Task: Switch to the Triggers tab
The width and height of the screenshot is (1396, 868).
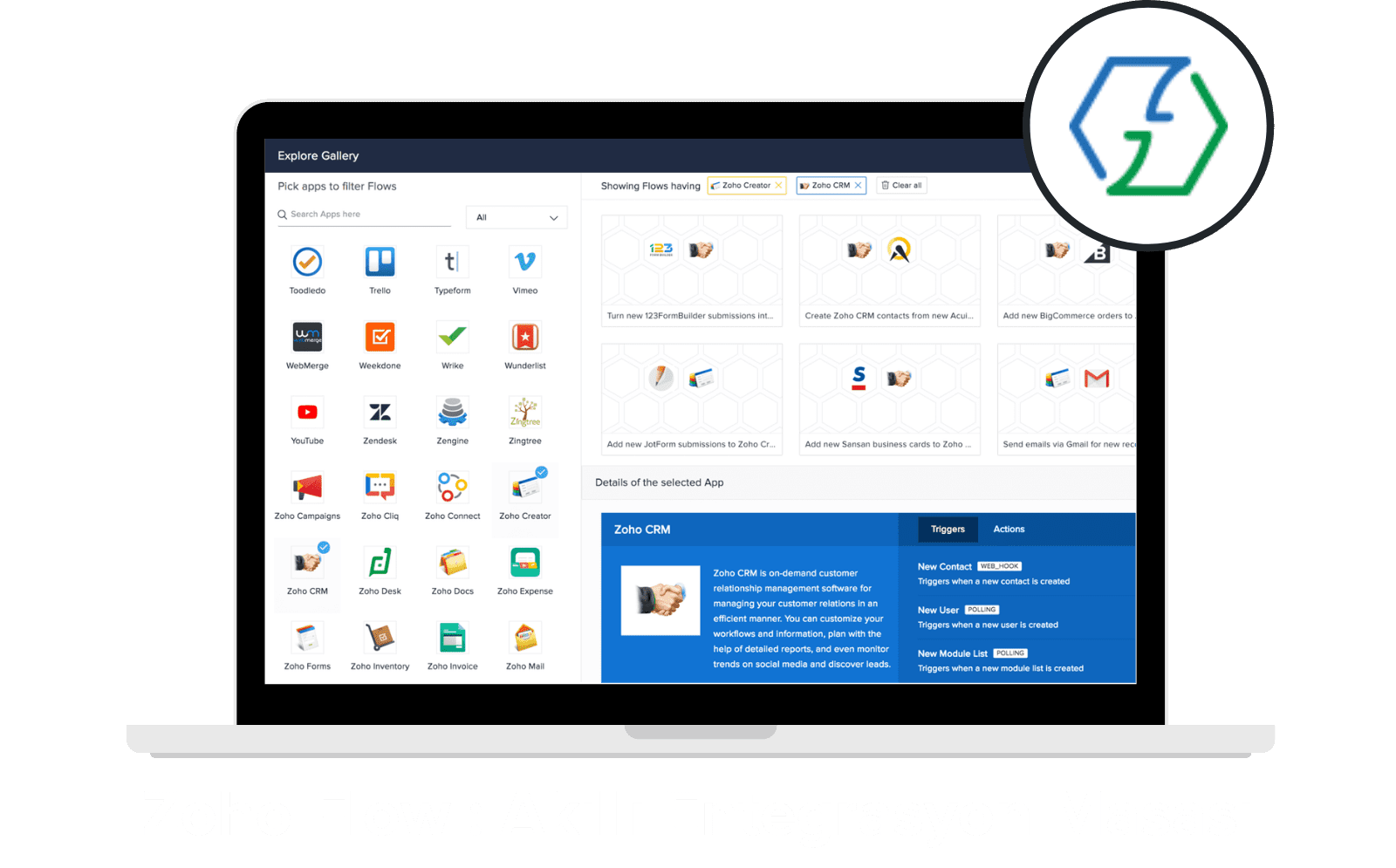Action: (948, 530)
